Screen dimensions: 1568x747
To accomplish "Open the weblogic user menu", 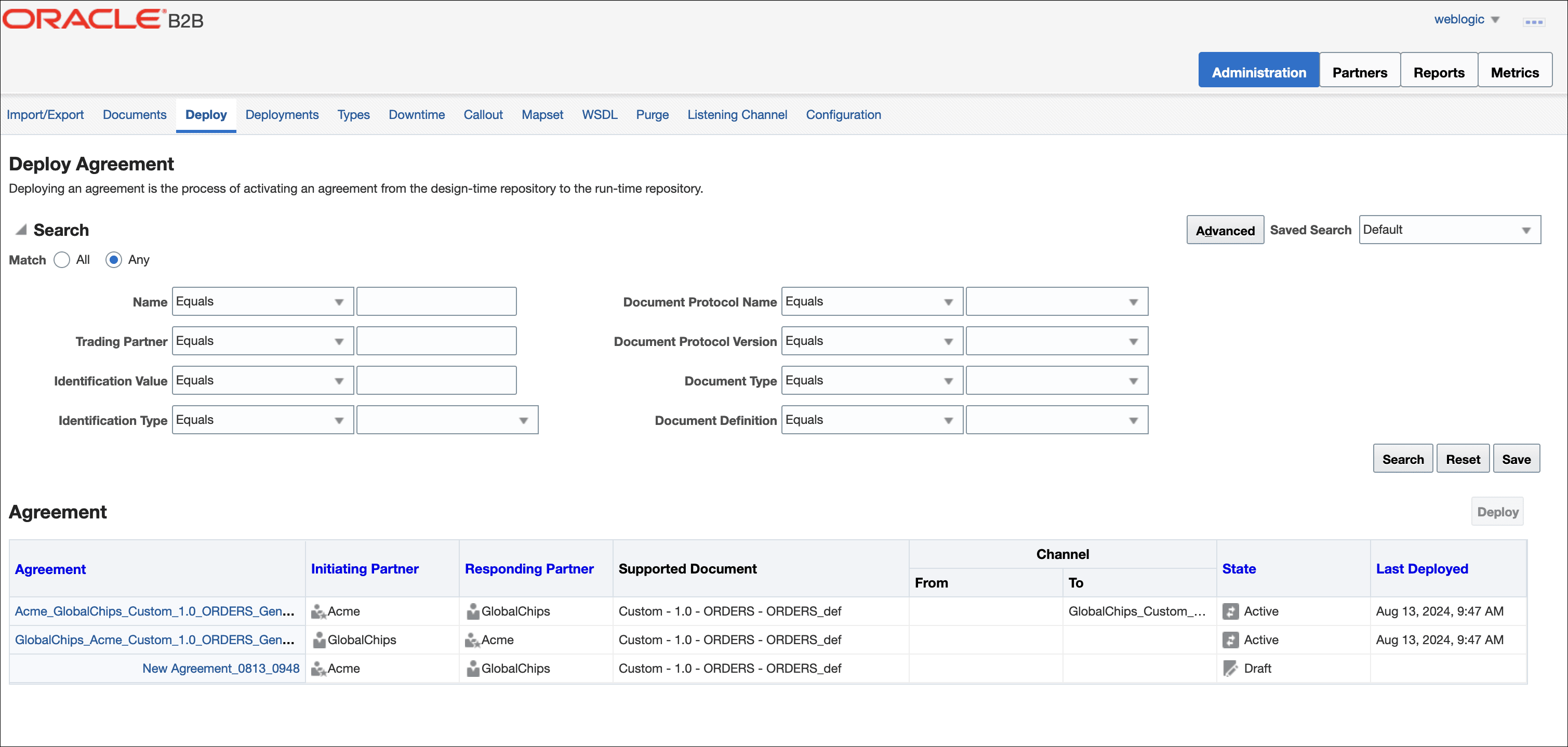I will 1466,20.
